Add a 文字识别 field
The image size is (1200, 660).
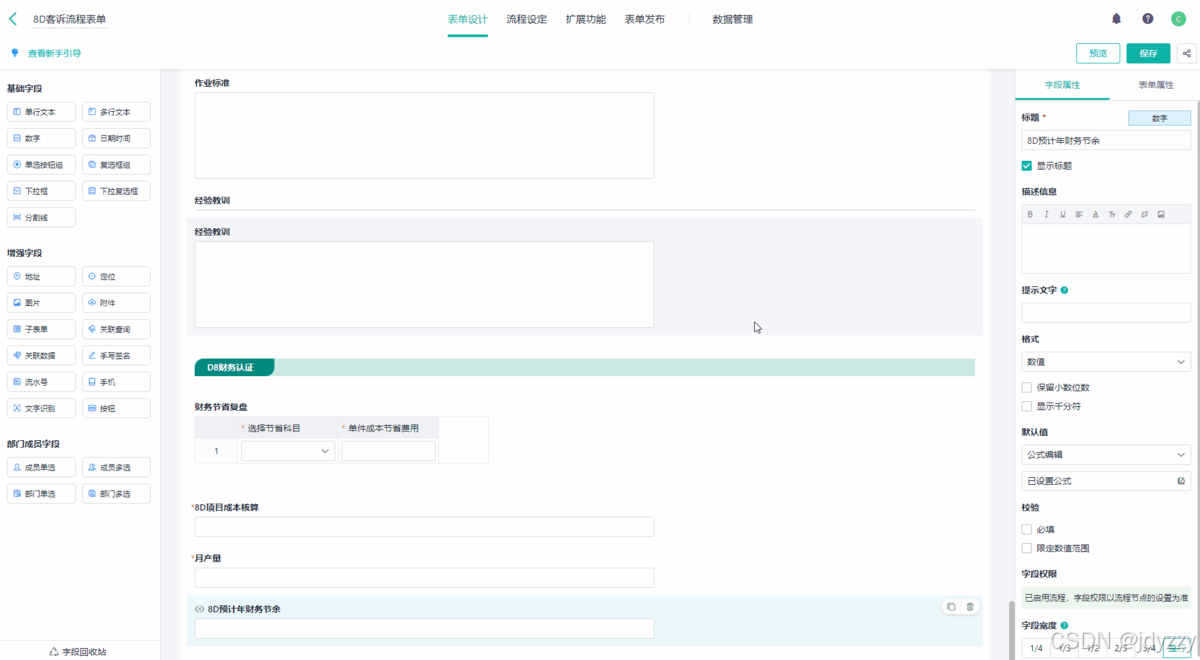pos(41,408)
